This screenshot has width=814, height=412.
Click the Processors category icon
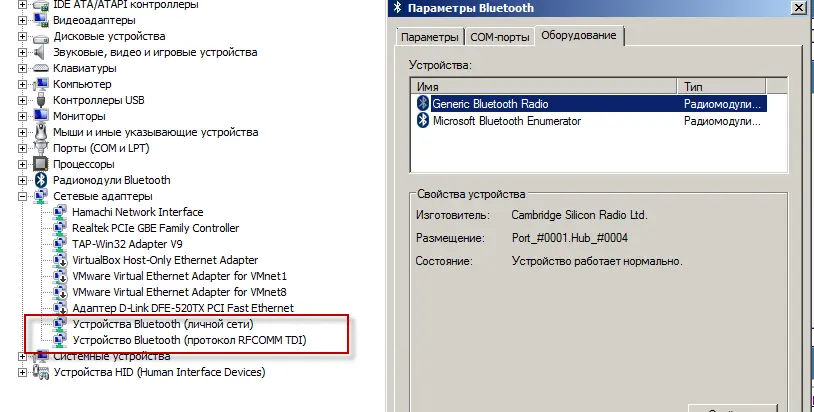pyautogui.click(x=41, y=164)
